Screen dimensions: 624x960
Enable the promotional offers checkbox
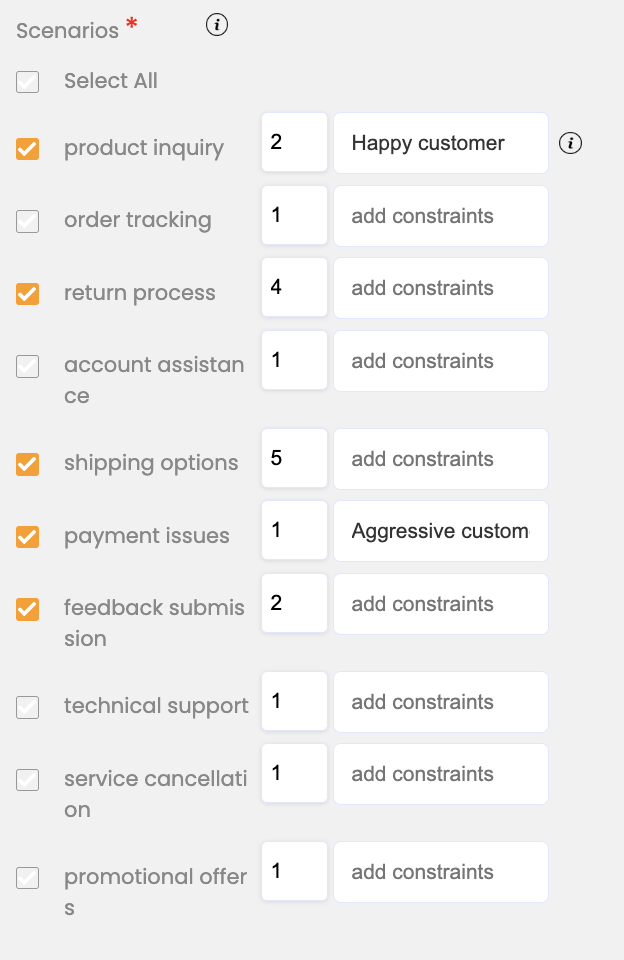[x=28, y=878]
